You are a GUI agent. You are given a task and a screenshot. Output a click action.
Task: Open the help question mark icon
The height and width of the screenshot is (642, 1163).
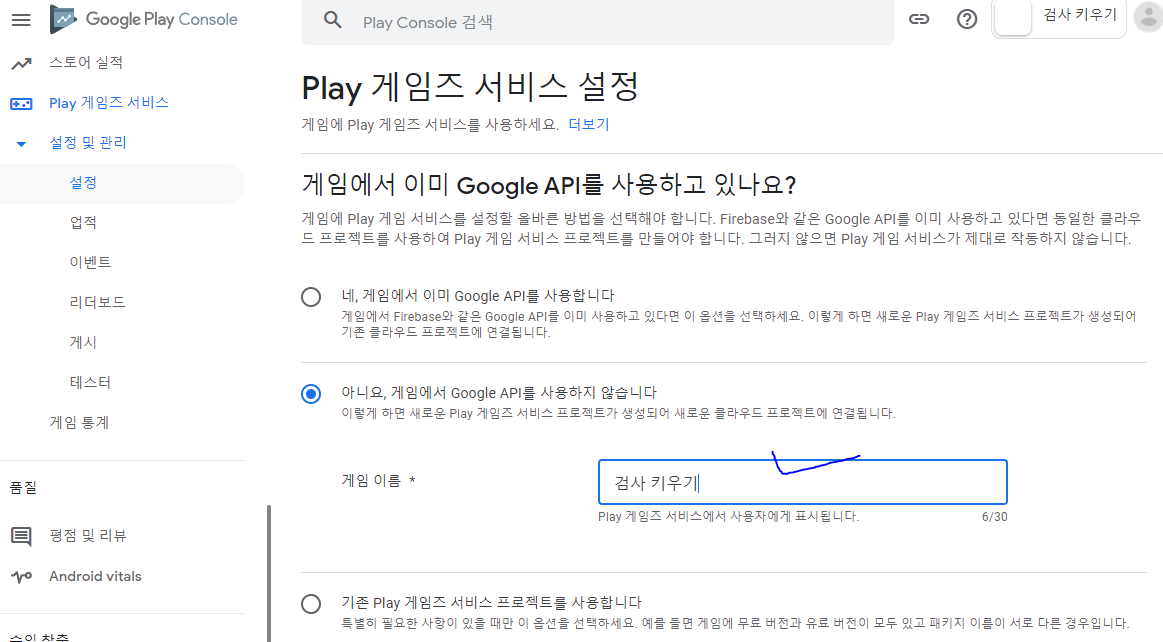(x=966, y=19)
